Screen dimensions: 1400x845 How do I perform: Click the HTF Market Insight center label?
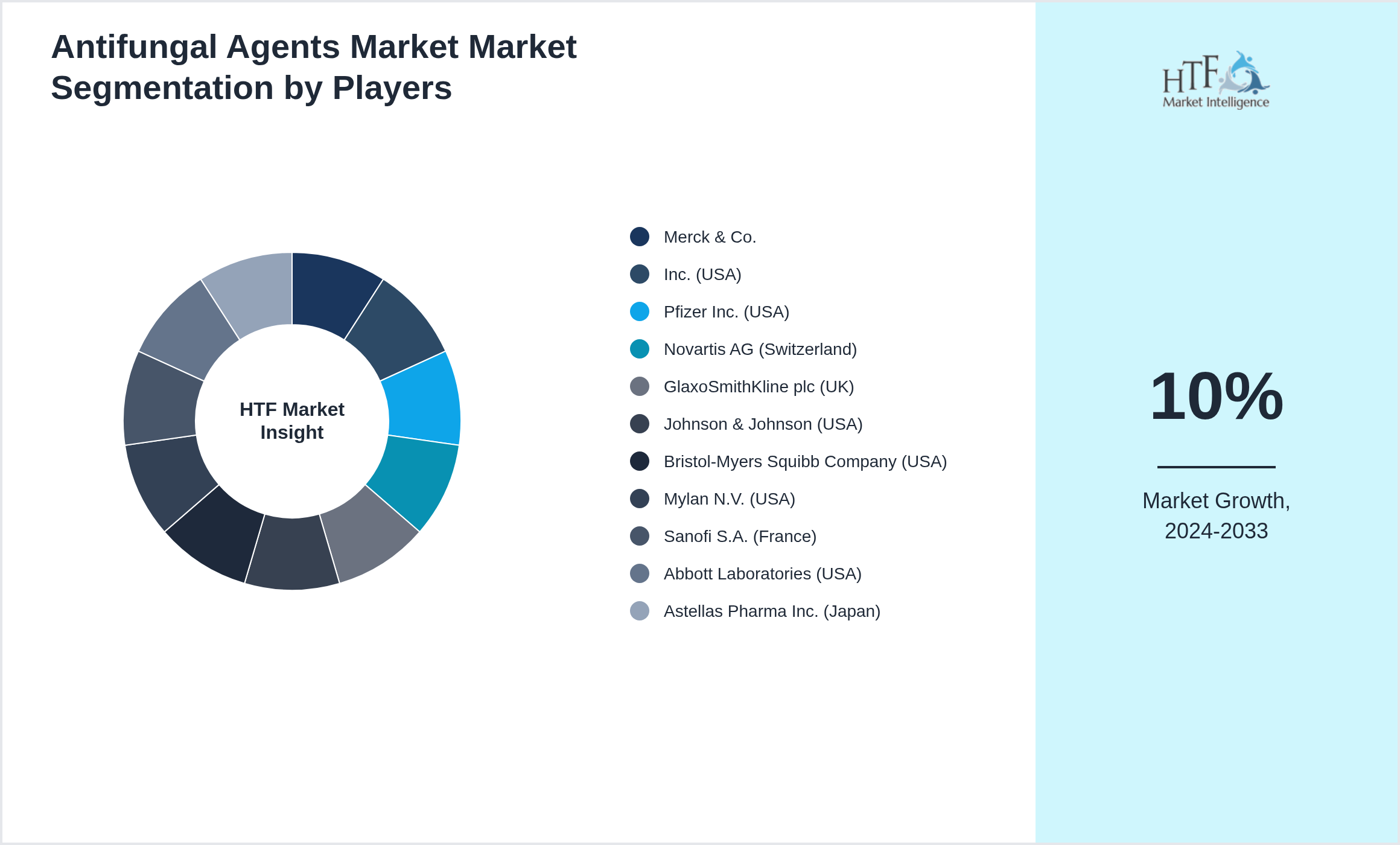tap(291, 421)
